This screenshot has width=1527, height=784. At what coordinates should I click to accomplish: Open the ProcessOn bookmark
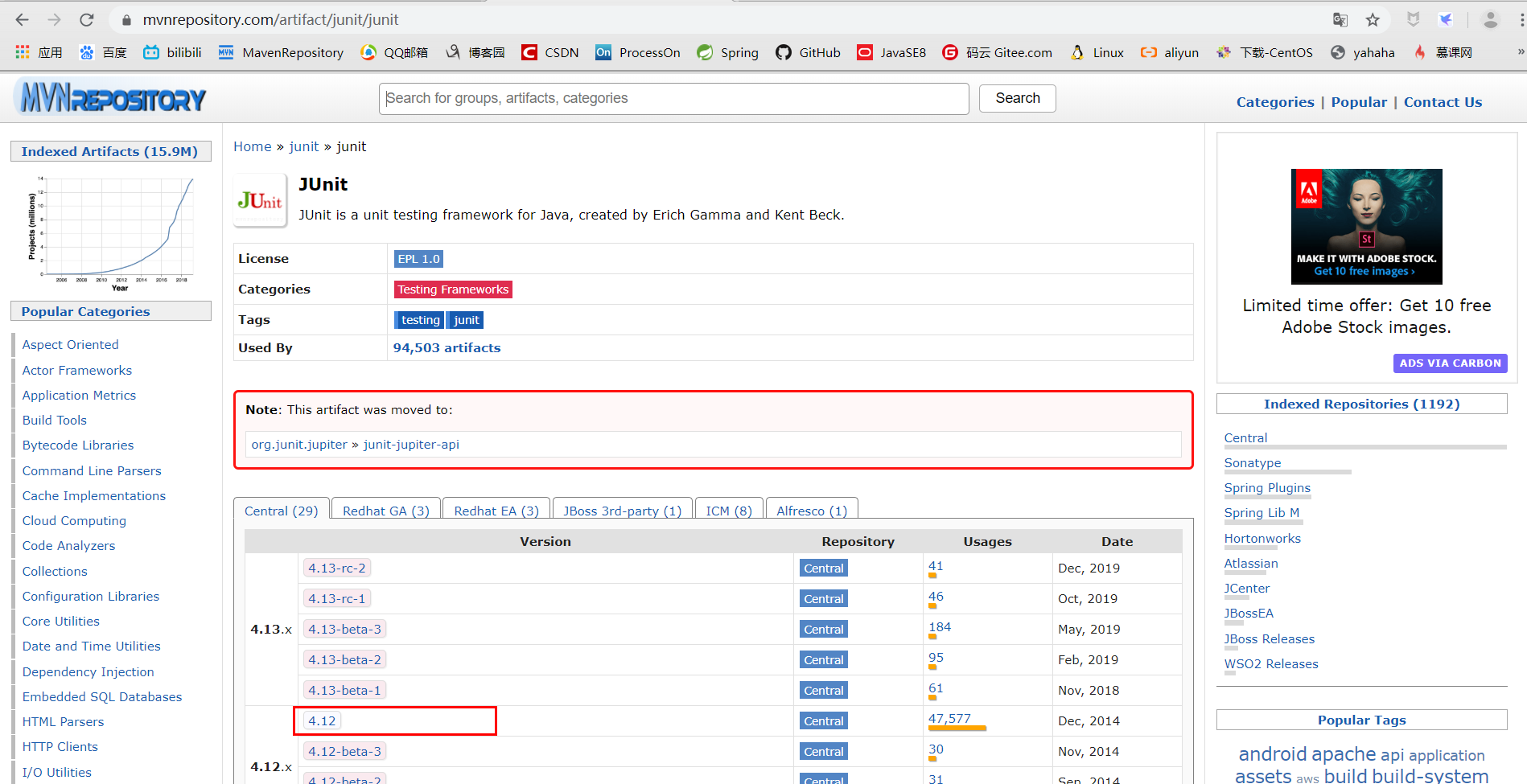coord(638,52)
